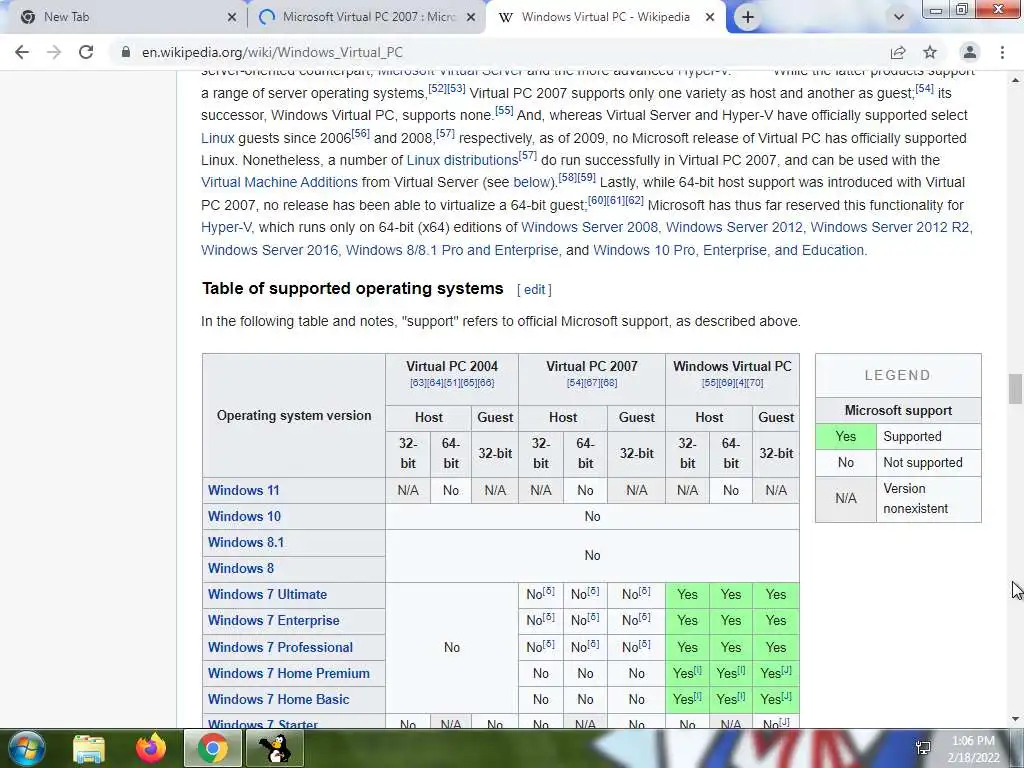
Task: Open the Windows 7 Ultimate link
Action: (x=267, y=595)
